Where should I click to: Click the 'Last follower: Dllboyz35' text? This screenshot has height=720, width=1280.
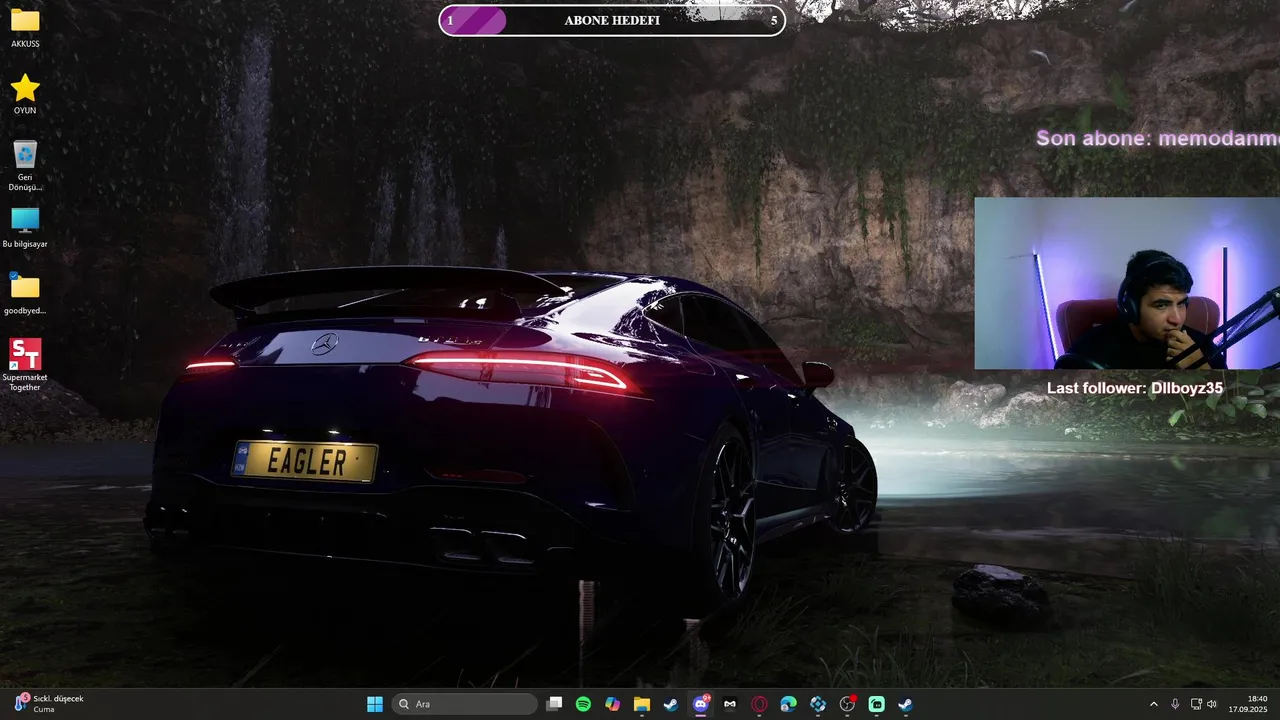tap(1135, 388)
